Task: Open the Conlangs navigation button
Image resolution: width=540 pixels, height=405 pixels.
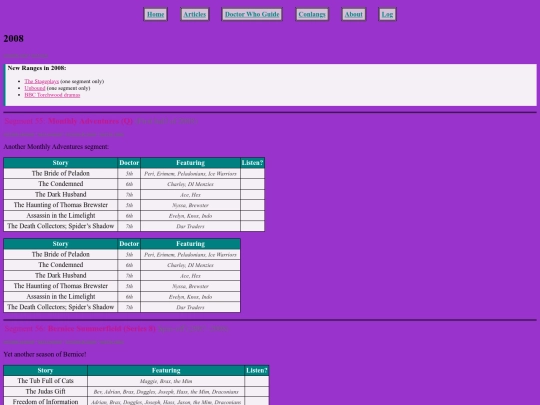Action: (312, 14)
